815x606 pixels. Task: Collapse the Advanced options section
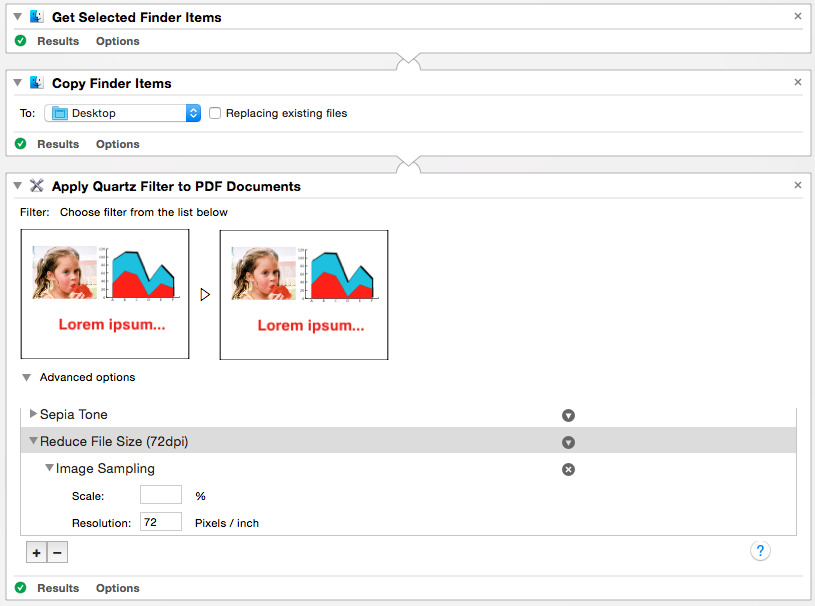click(26, 377)
